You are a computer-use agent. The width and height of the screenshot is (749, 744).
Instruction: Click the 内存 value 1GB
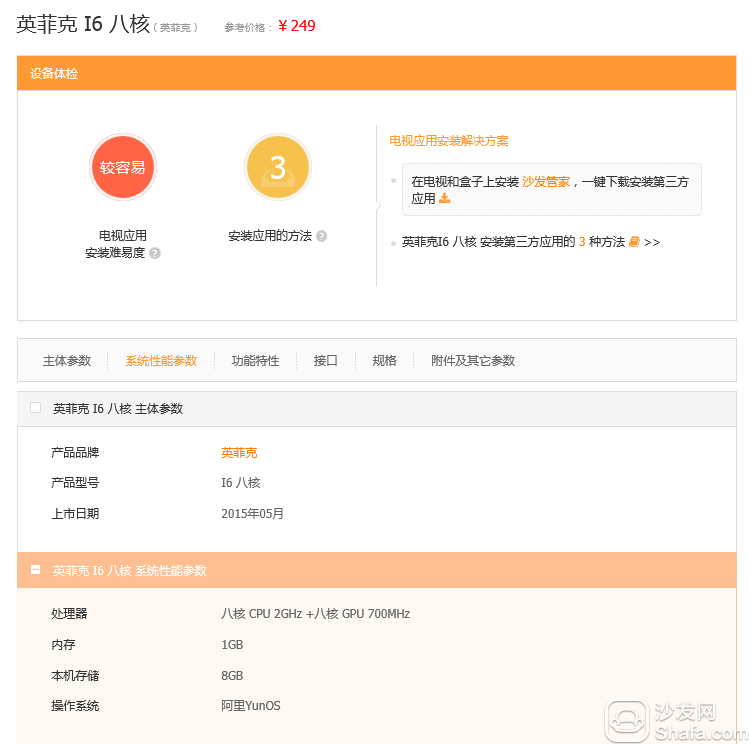pos(232,645)
